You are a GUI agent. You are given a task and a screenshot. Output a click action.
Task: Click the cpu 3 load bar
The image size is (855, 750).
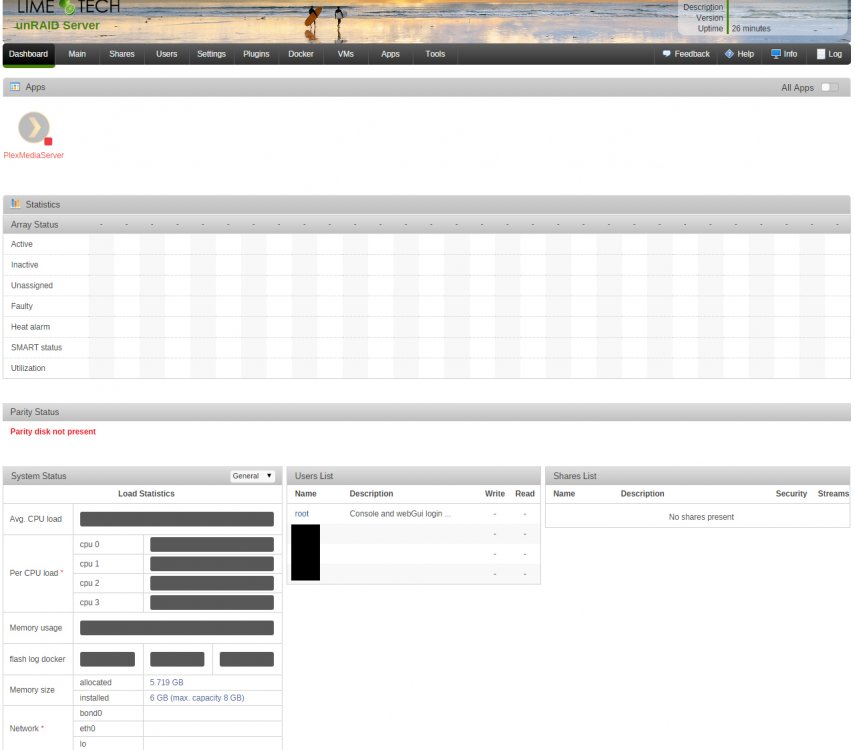coord(212,602)
